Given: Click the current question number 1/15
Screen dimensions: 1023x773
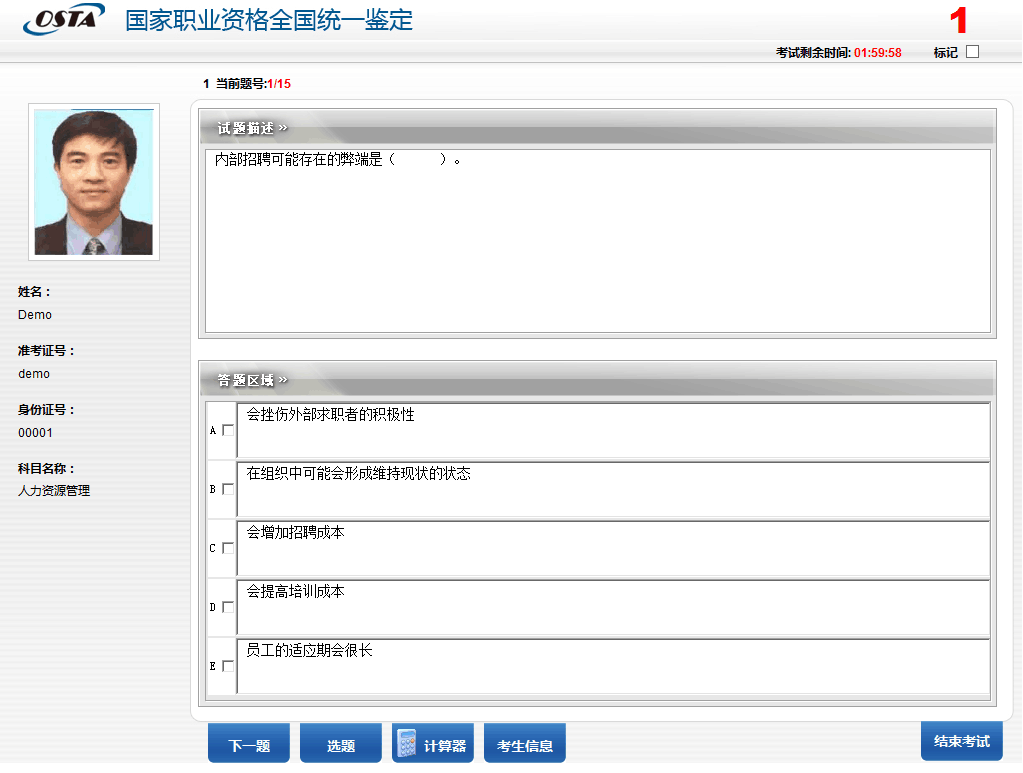Looking at the screenshot, I should (278, 84).
